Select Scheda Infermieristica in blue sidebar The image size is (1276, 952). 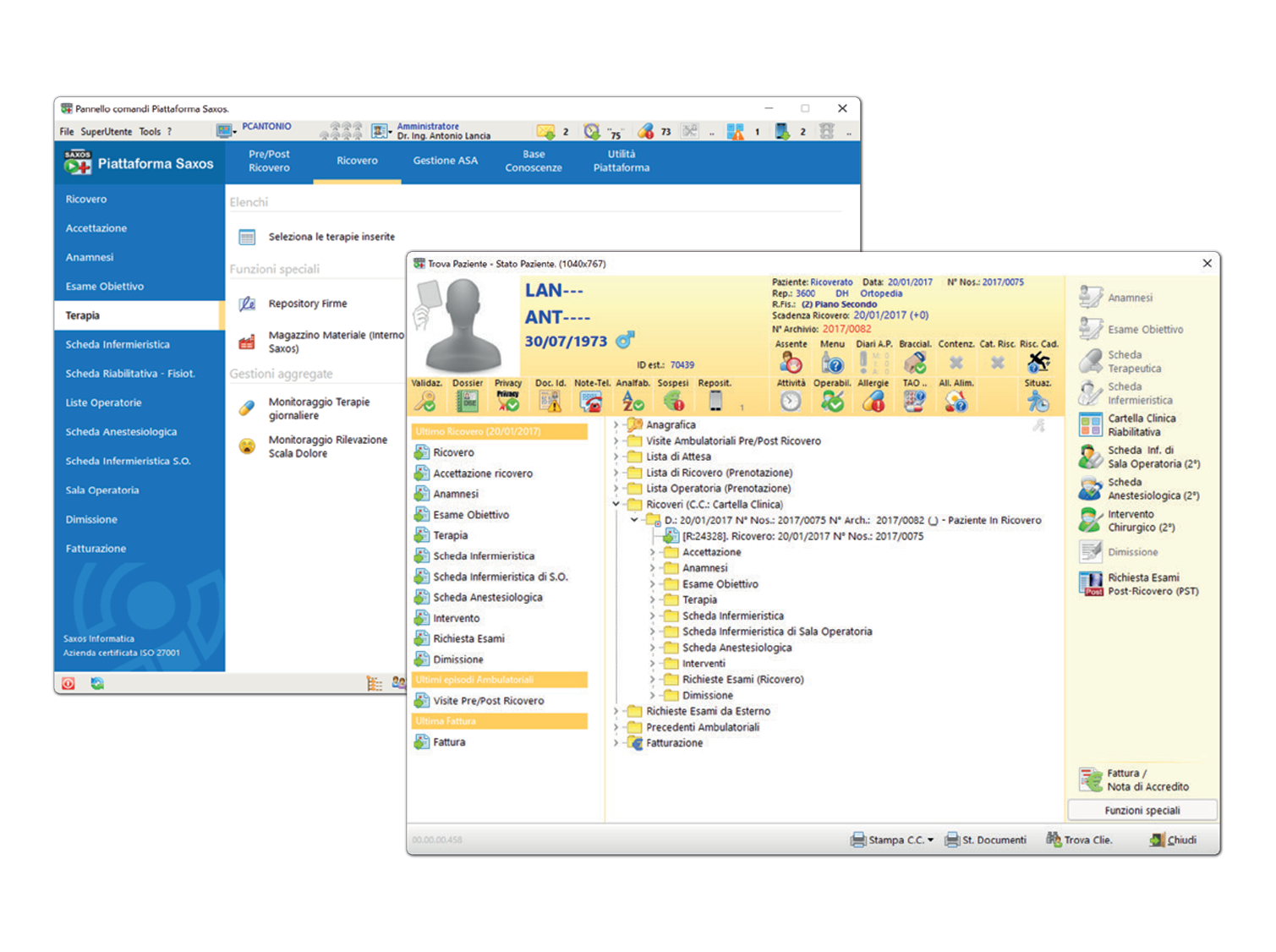coord(140,345)
